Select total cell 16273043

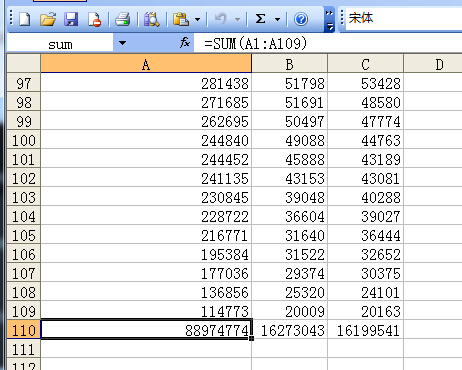289,330
